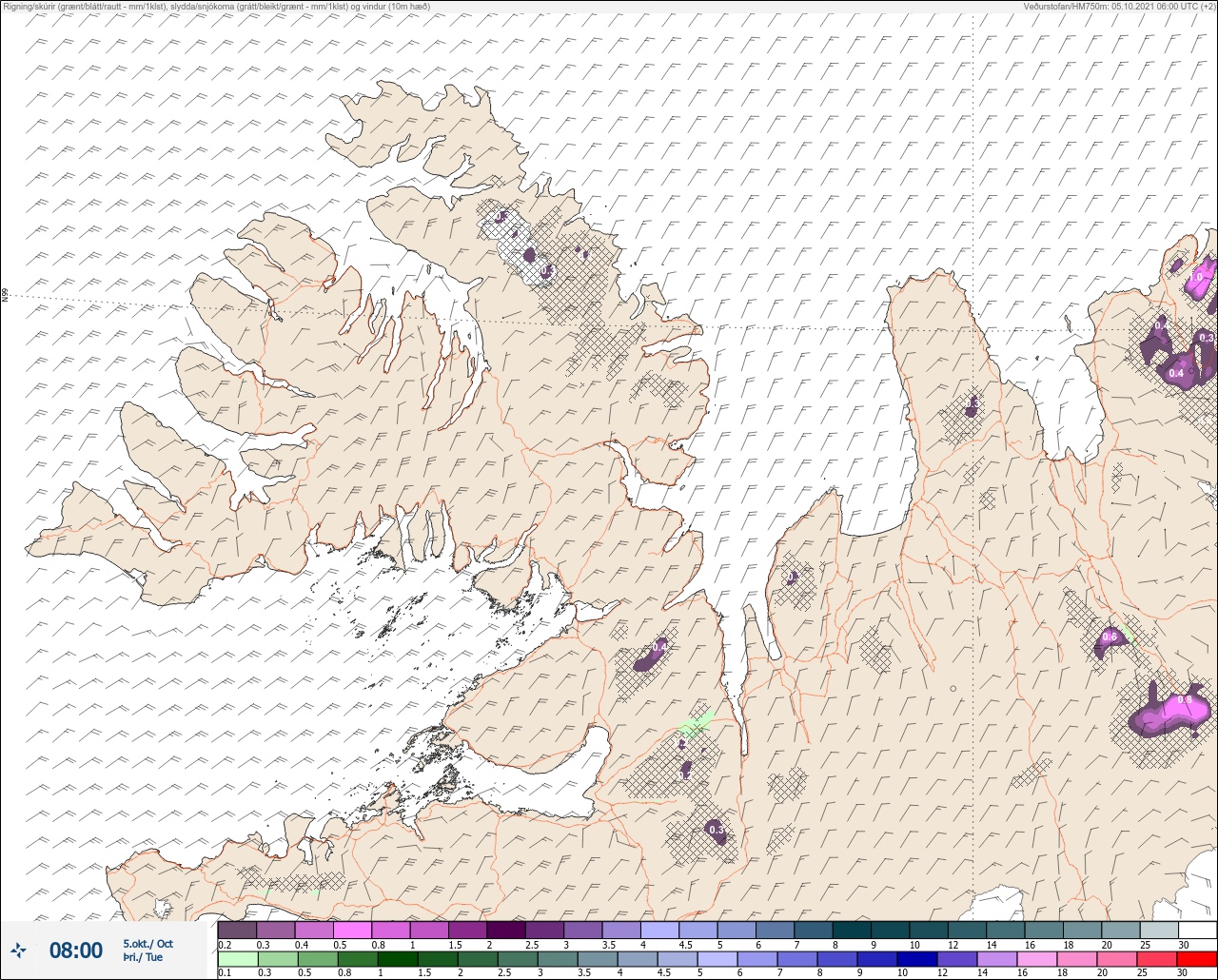
Task: Click the 'Þri./ Tue' weekday label
Action: click(x=143, y=957)
